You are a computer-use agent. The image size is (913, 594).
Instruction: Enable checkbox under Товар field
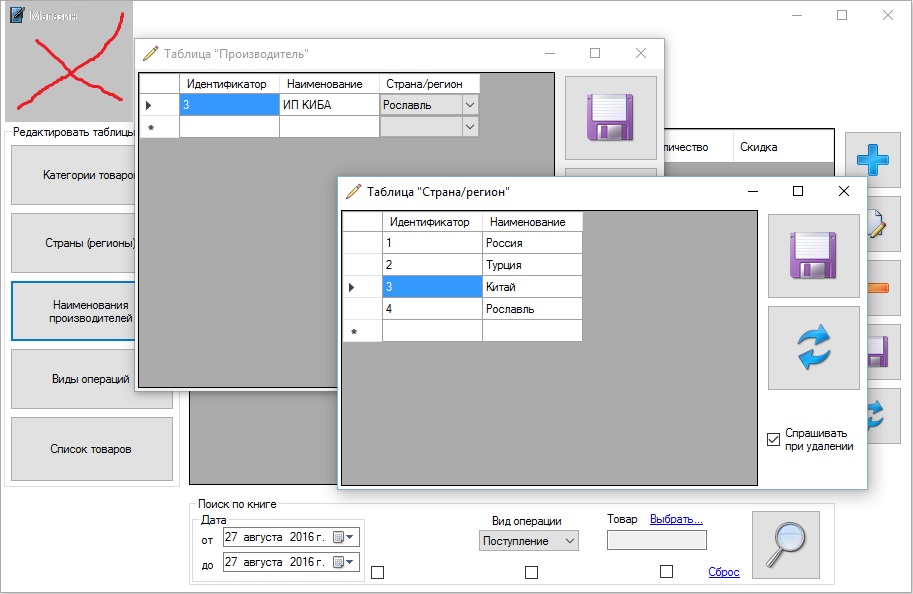[x=666, y=572]
